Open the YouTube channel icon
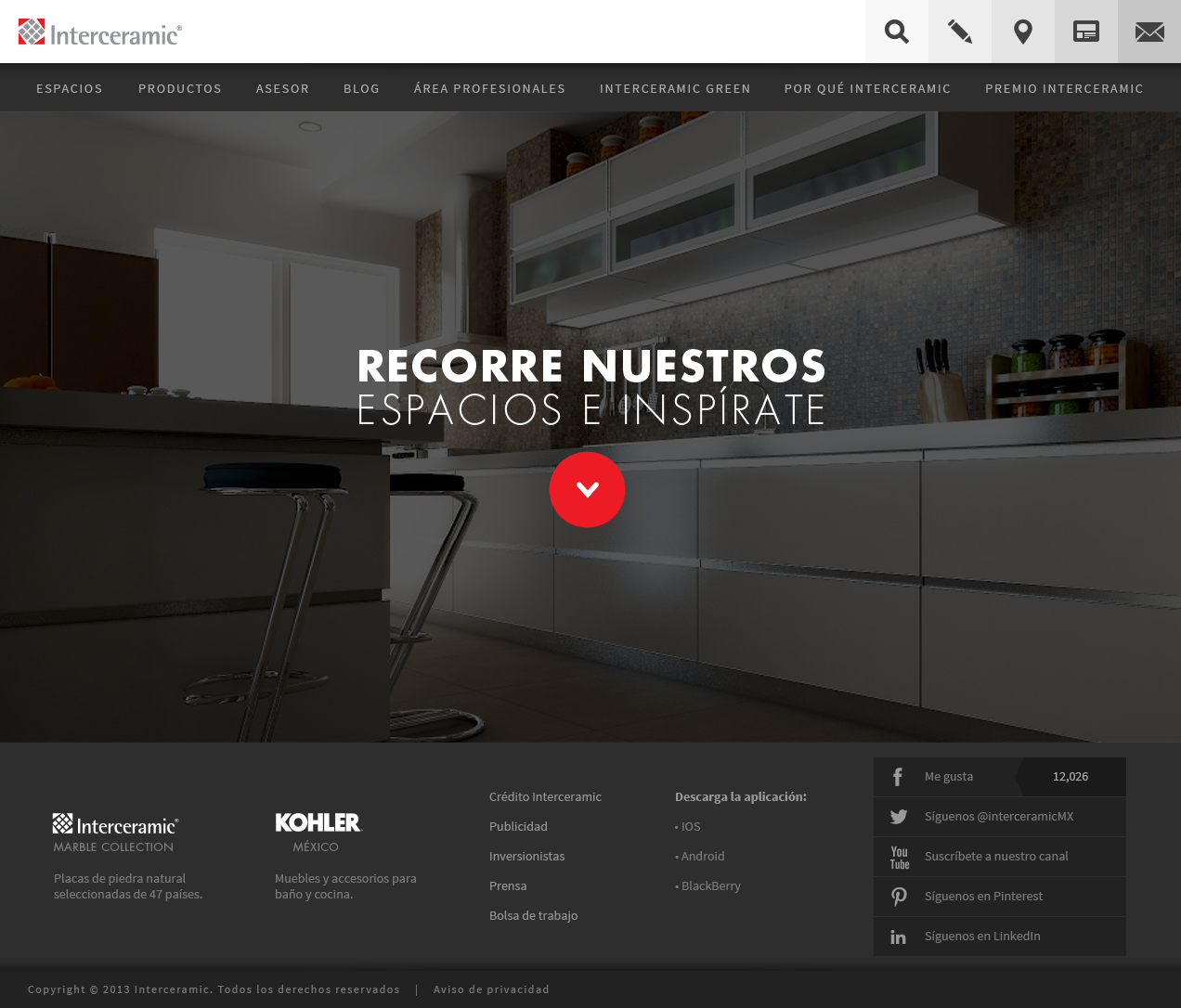 pos(899,857)
